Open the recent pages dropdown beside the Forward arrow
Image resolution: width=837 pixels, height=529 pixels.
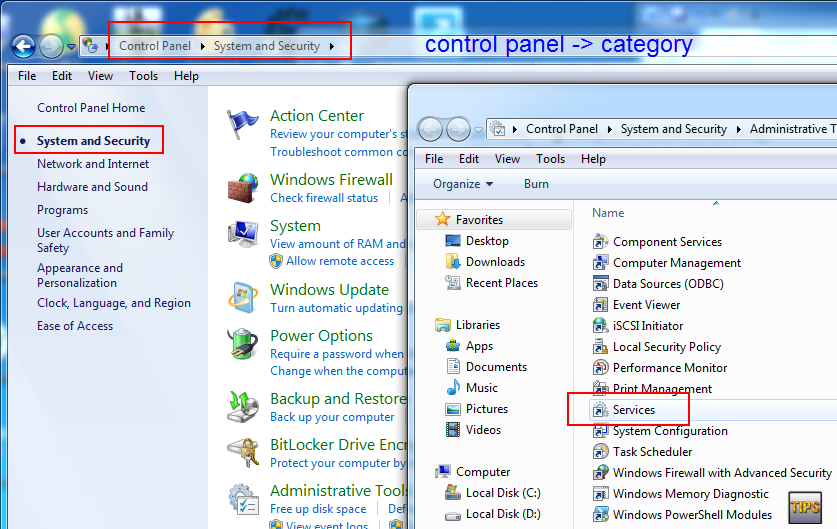point(72,47)
